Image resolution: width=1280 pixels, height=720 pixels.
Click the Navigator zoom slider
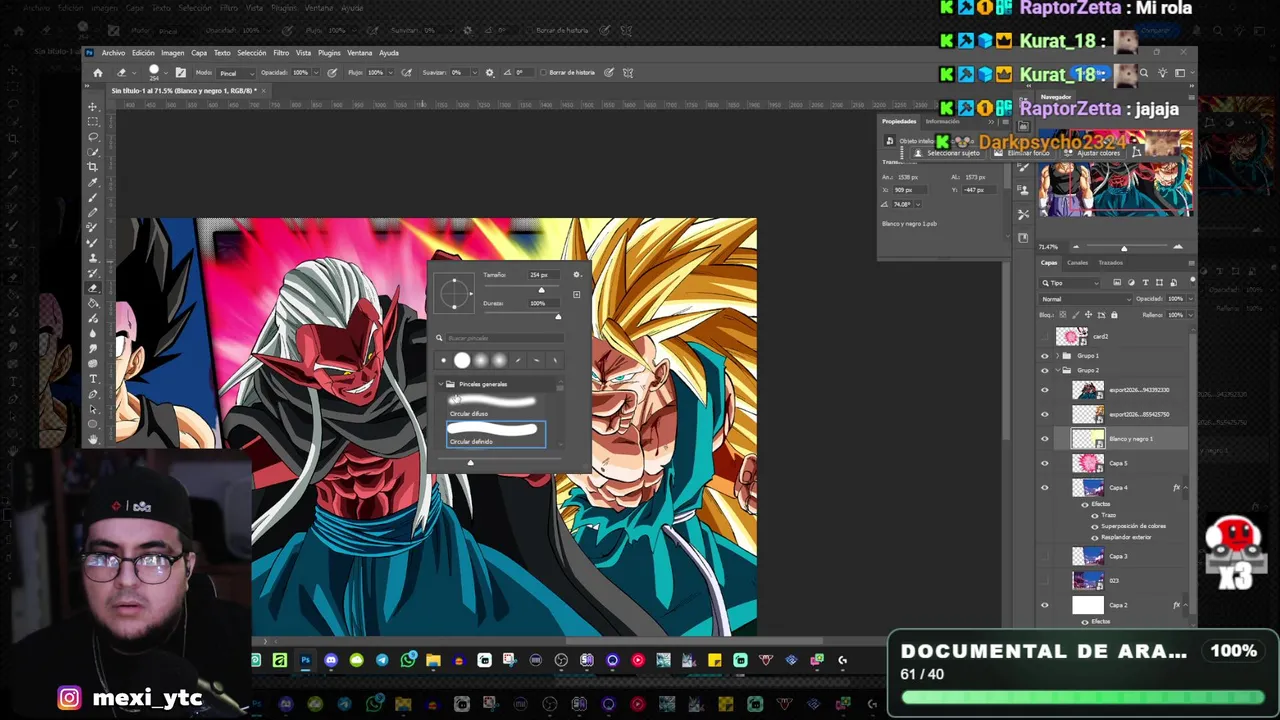[x=1126, y=247]
